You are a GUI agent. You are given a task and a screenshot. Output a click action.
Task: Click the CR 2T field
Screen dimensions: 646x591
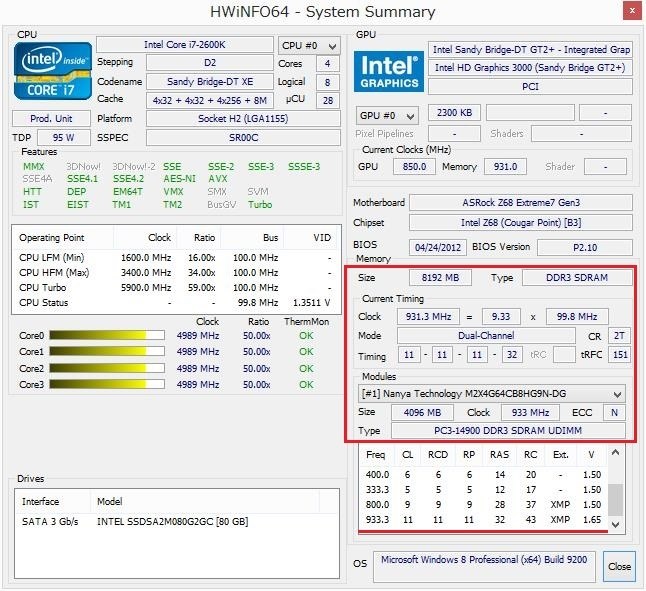[x=619, y=336]
